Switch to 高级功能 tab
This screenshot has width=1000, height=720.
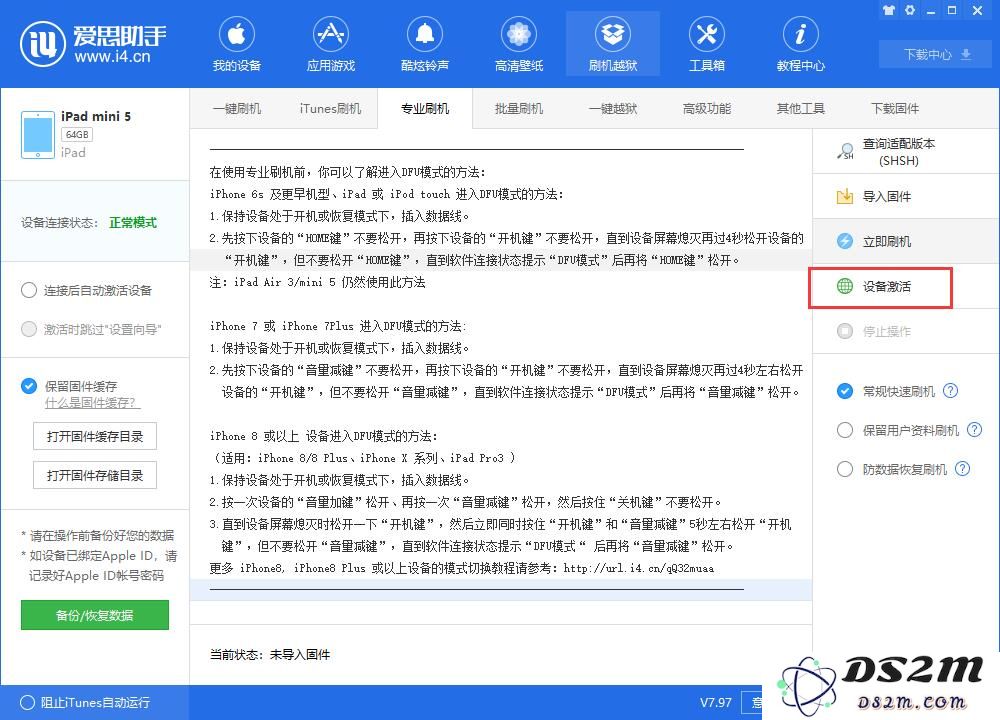pyautogui.click(x=707, y=108)
